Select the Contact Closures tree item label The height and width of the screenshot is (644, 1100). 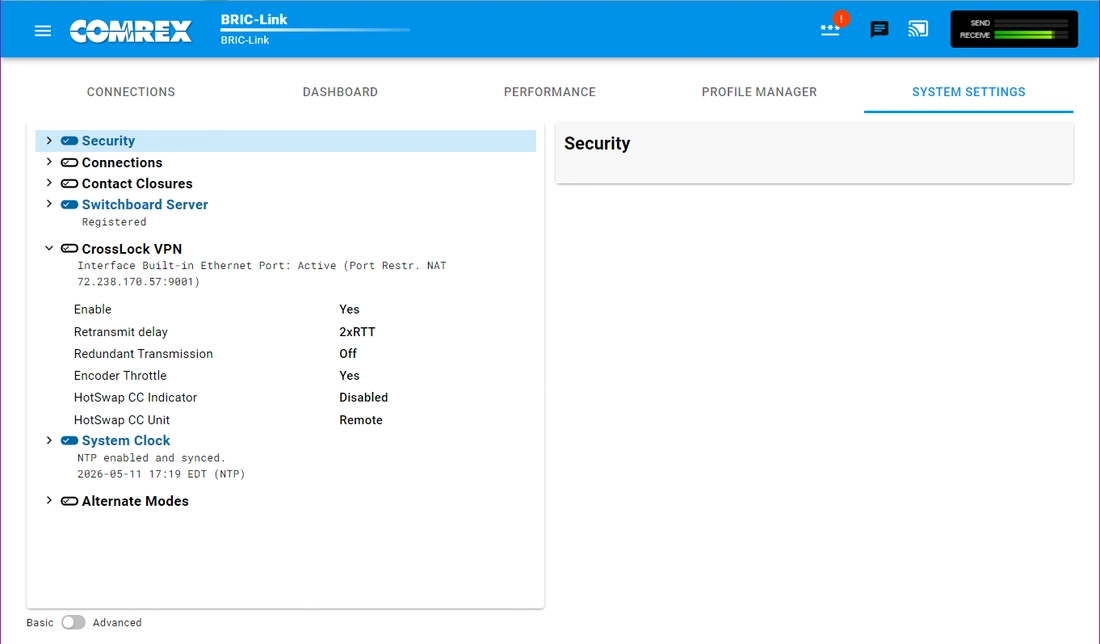pyautogui.click(x=137, y=184)
